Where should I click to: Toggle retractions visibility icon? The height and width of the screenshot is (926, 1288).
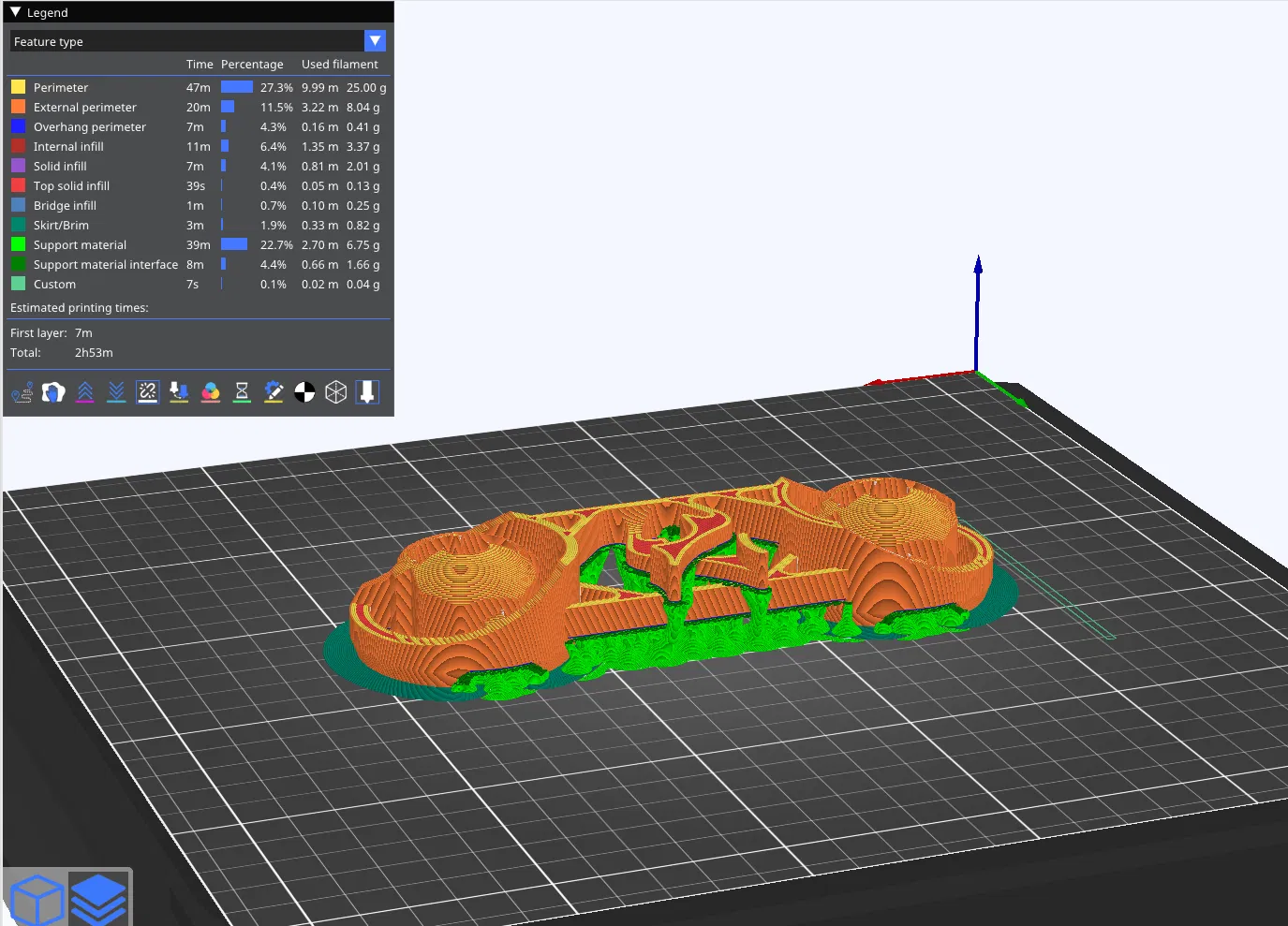[x=85, y=392]
